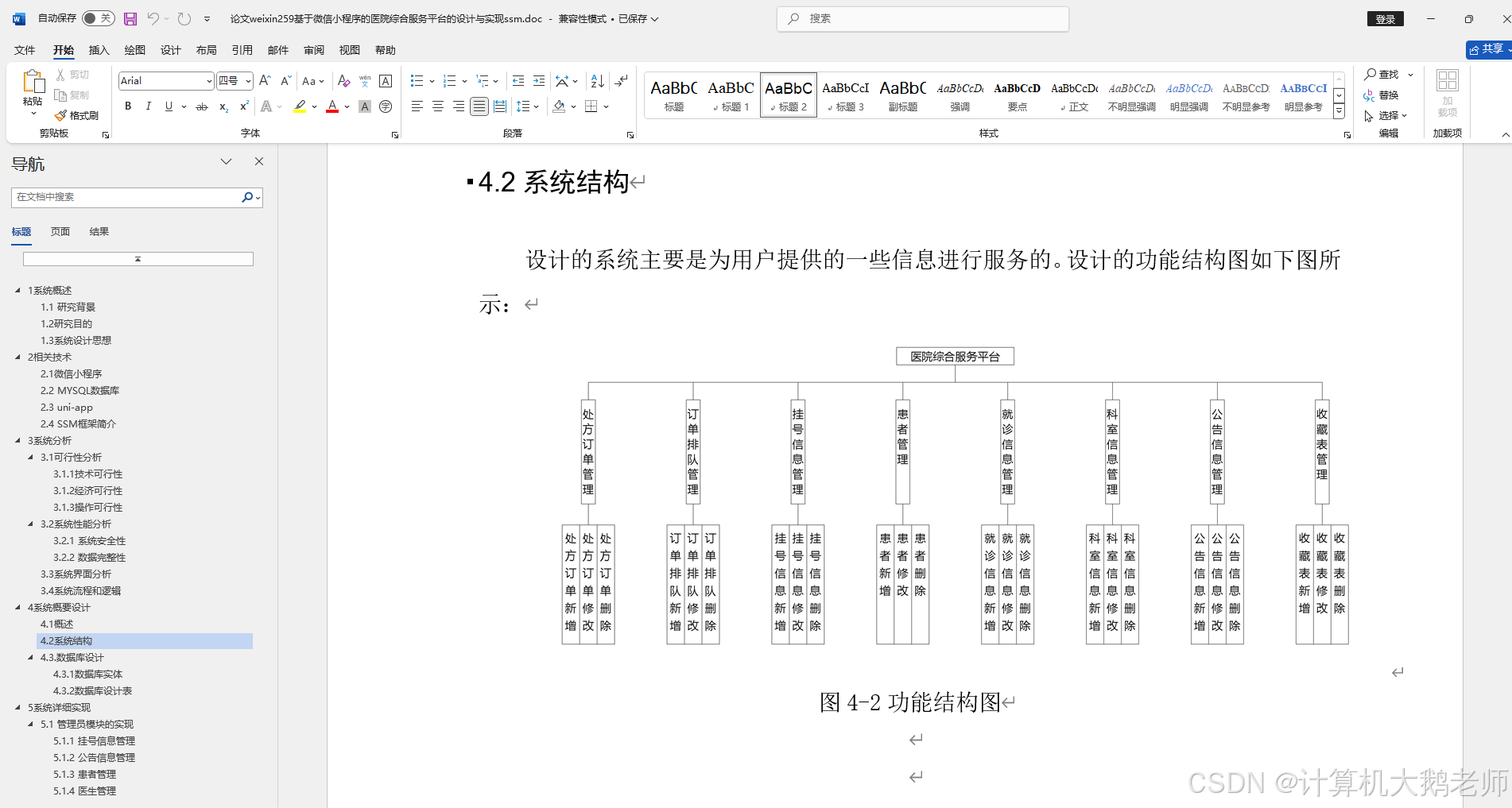
Task: Click the numbered list icon
Action: (449, 80)
